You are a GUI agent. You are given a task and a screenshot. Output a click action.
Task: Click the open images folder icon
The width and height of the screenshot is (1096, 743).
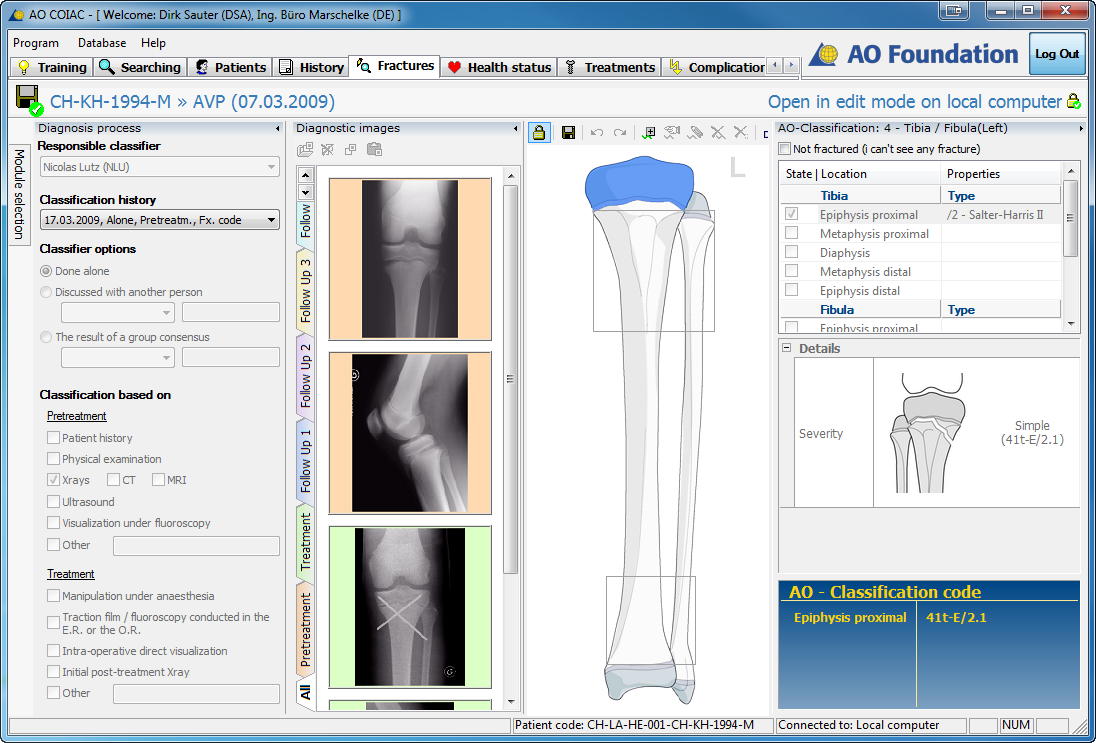point(305,150)
